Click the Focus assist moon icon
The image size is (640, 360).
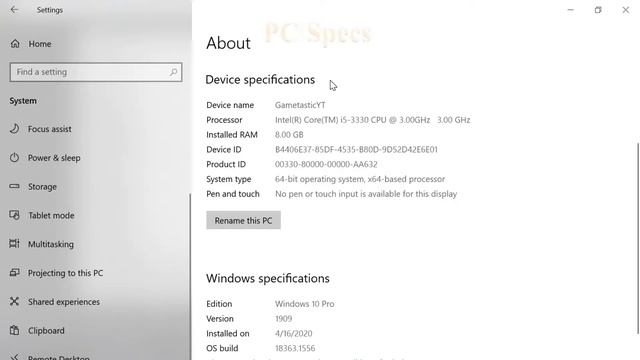14,129
